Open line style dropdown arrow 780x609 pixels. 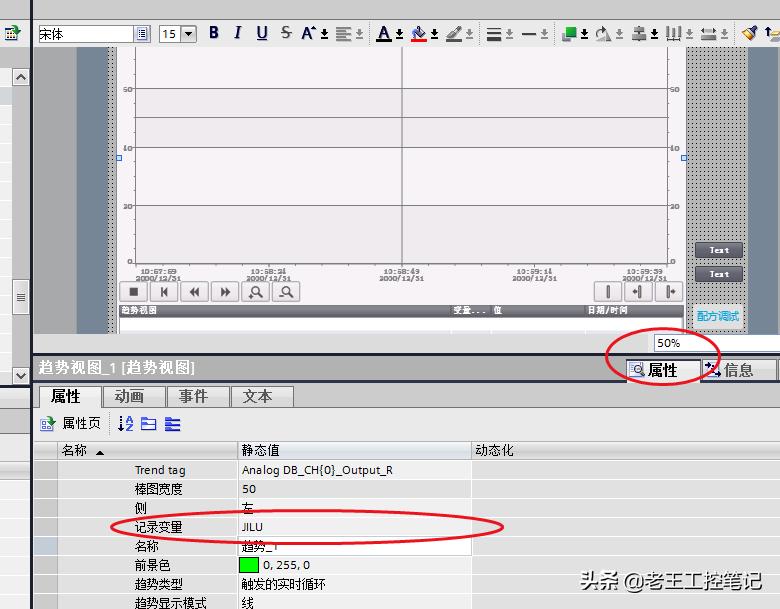(x=509, y=34)
